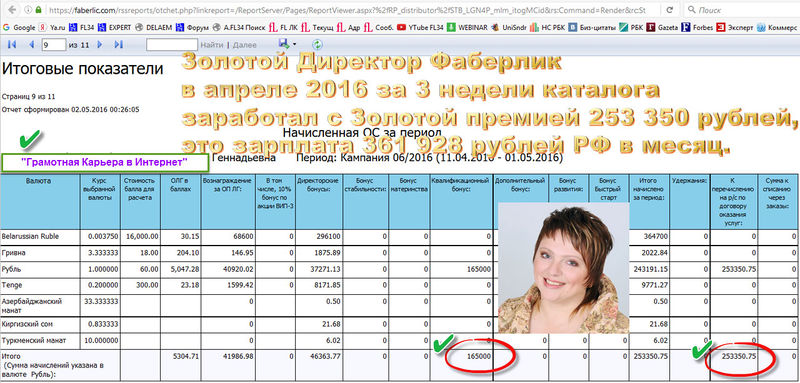Click the Рубль row label
Image resolution: width=800 pixels, height=383 pixels.
12,269
